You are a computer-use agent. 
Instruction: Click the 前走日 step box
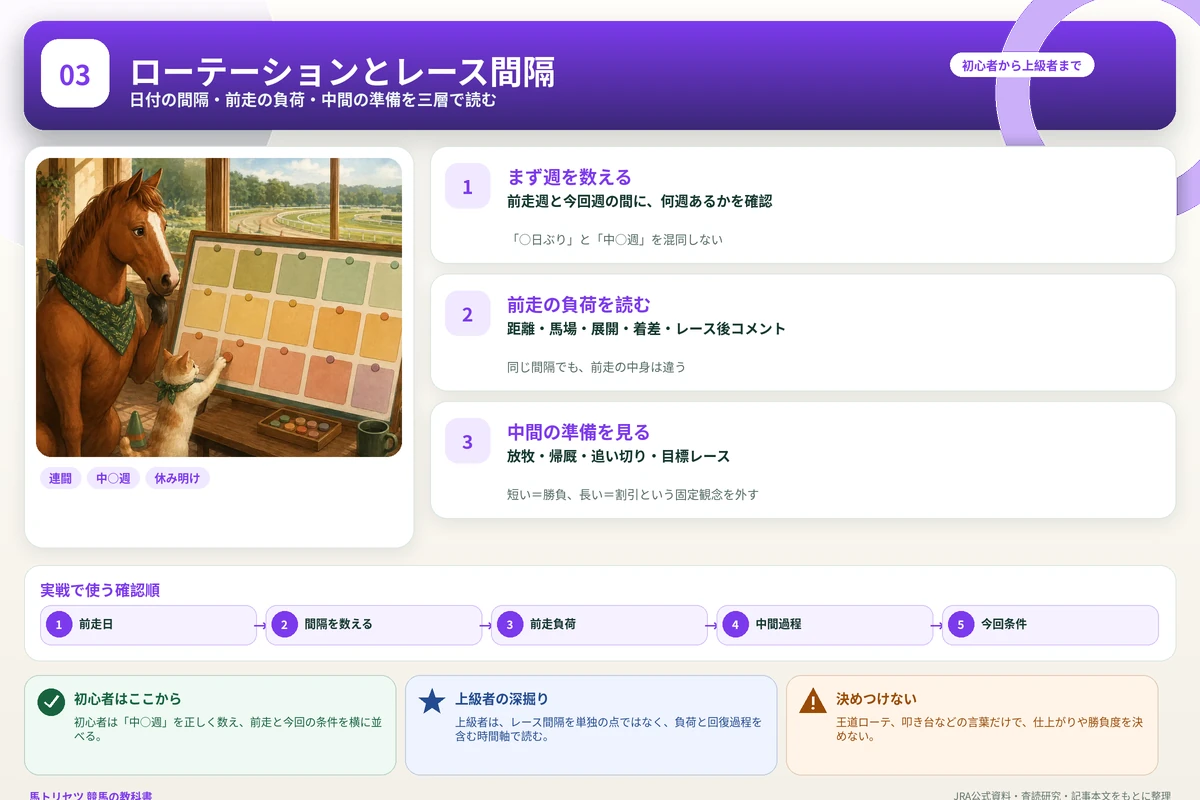pyautogui.click(x=149, y=624)
